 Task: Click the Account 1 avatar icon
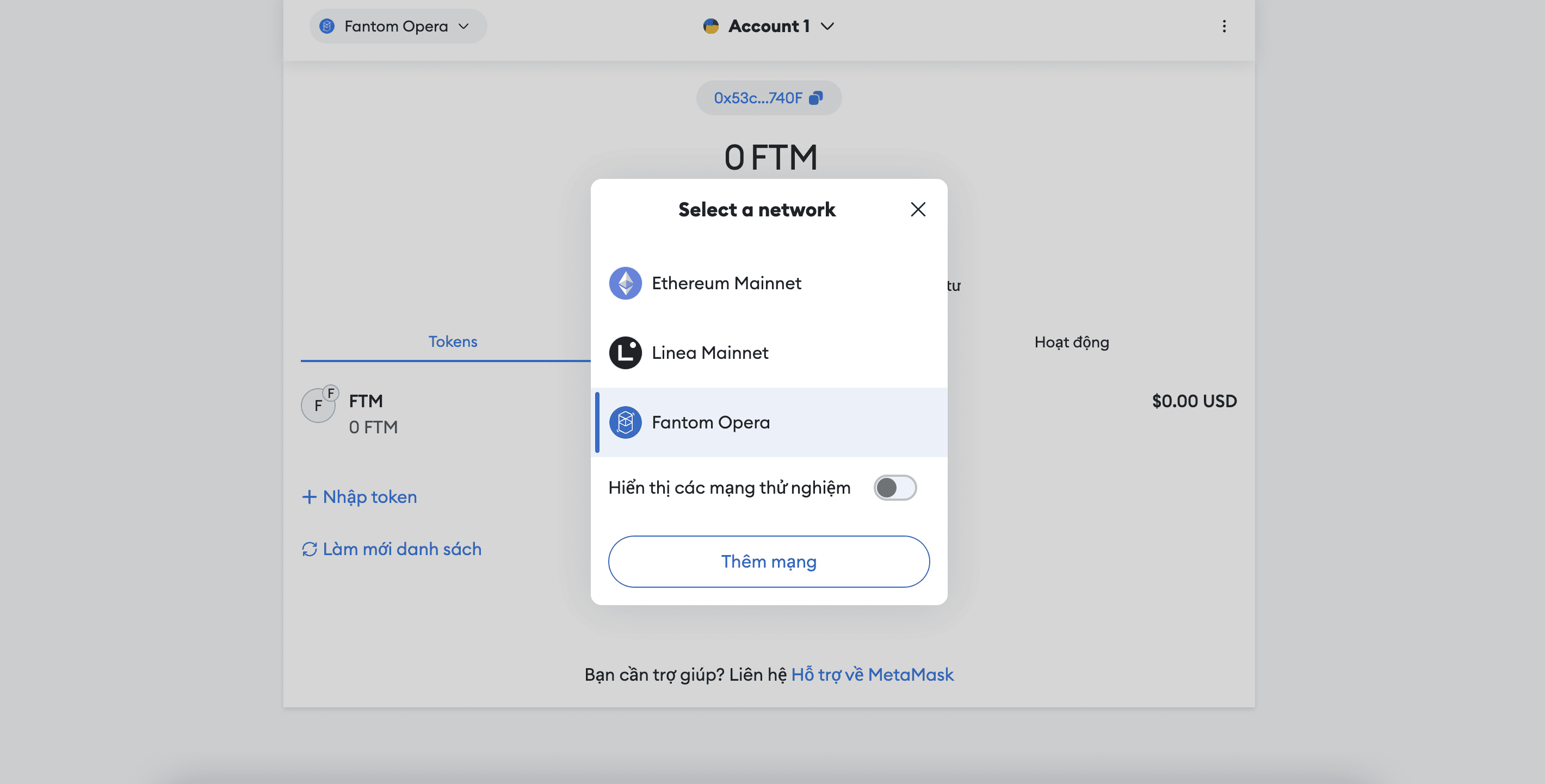tap(710, 27)
